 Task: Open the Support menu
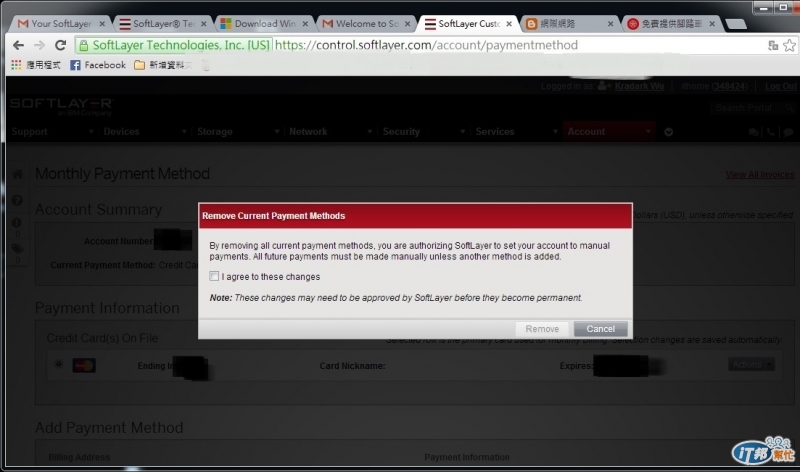click(30, 132)
